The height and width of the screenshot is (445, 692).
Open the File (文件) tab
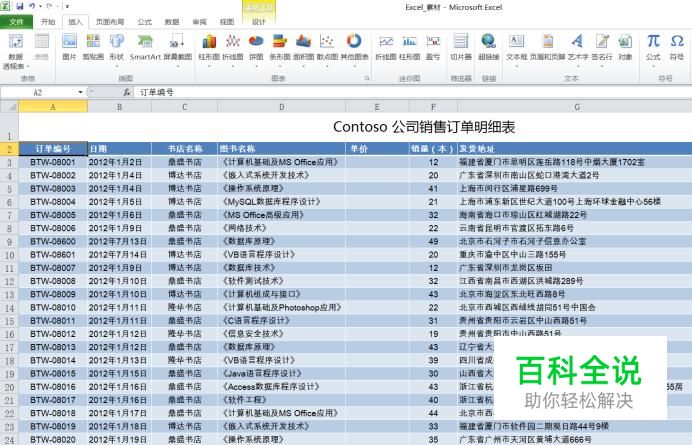(16, 22)
